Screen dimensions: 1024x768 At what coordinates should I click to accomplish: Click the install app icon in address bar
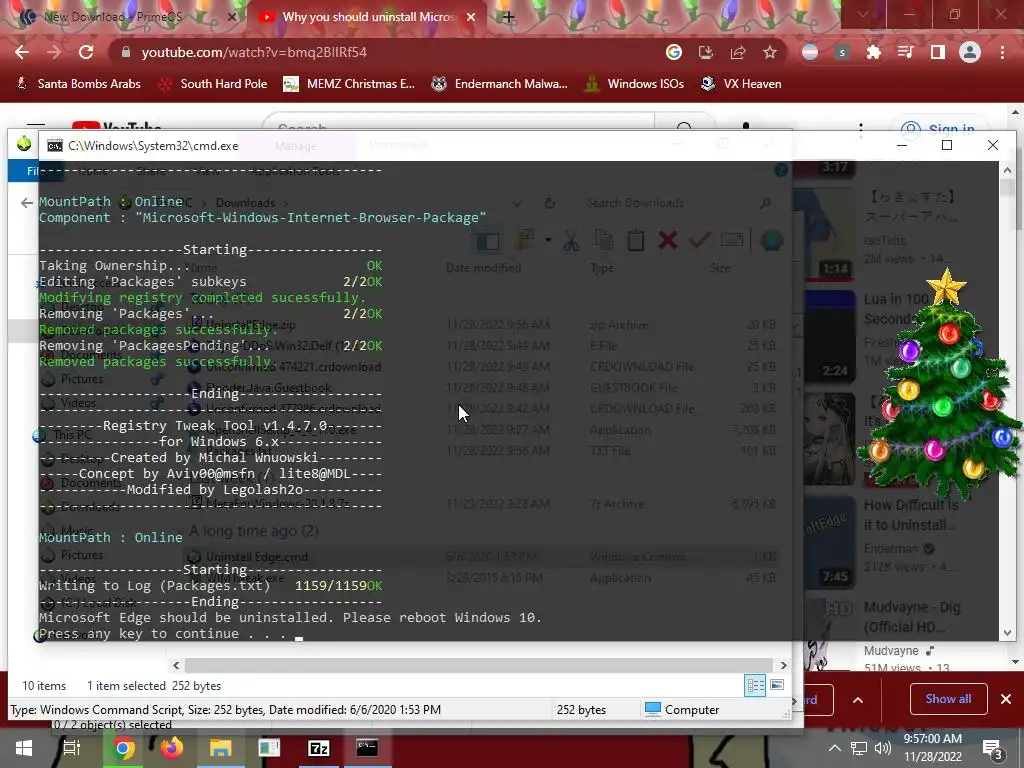pyautogui.click(x=706, y=52)
